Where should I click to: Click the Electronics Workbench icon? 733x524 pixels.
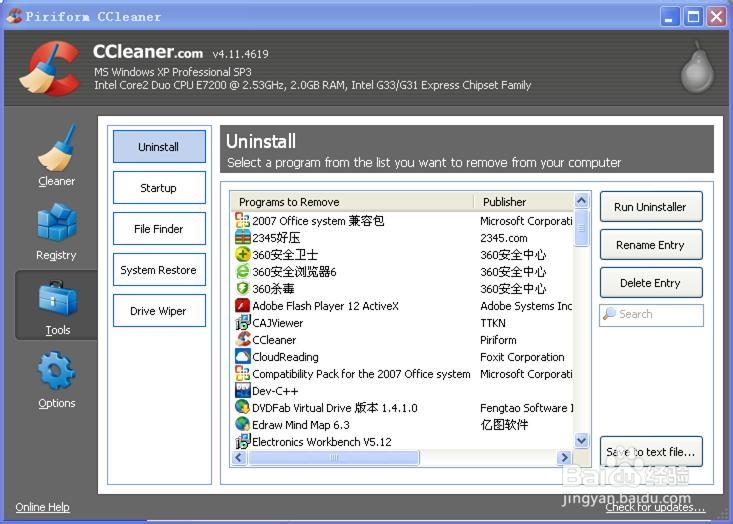[242, 441]
